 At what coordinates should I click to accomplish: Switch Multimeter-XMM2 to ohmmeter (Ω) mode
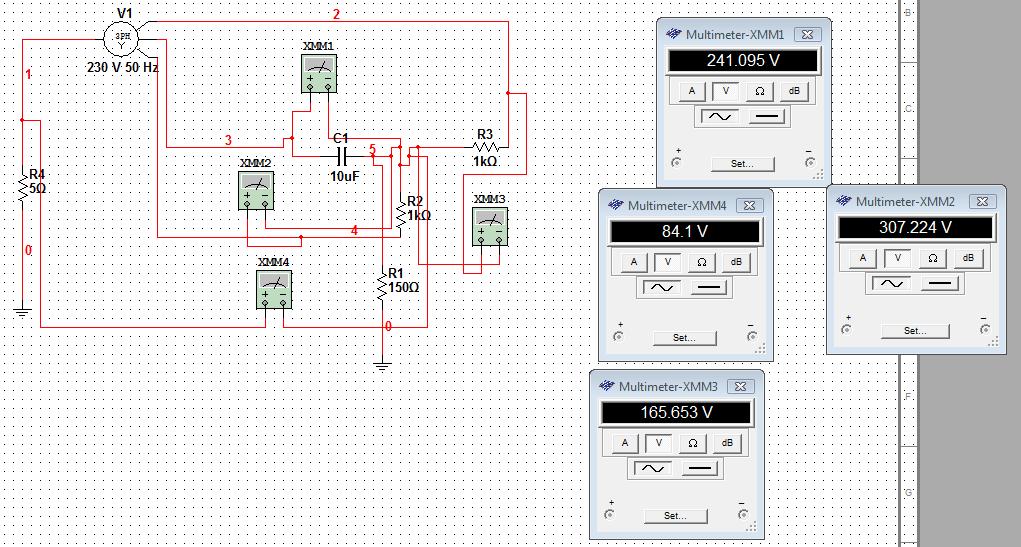click(932, 258)
